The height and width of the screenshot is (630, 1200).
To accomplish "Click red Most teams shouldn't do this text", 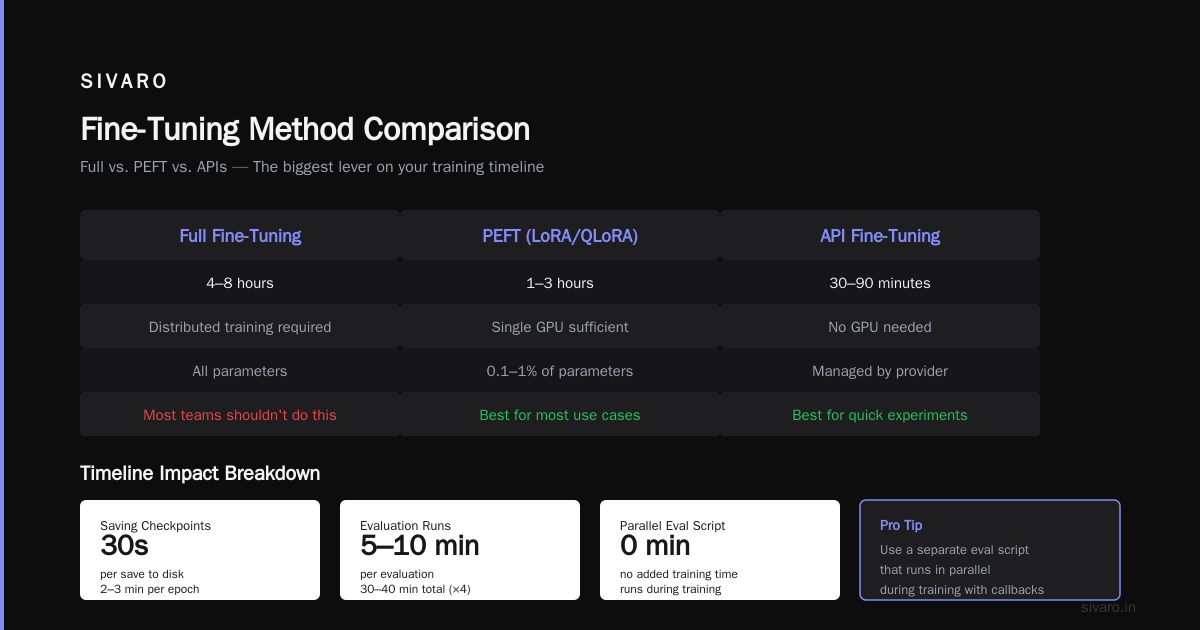I will (x=240, y=415).
